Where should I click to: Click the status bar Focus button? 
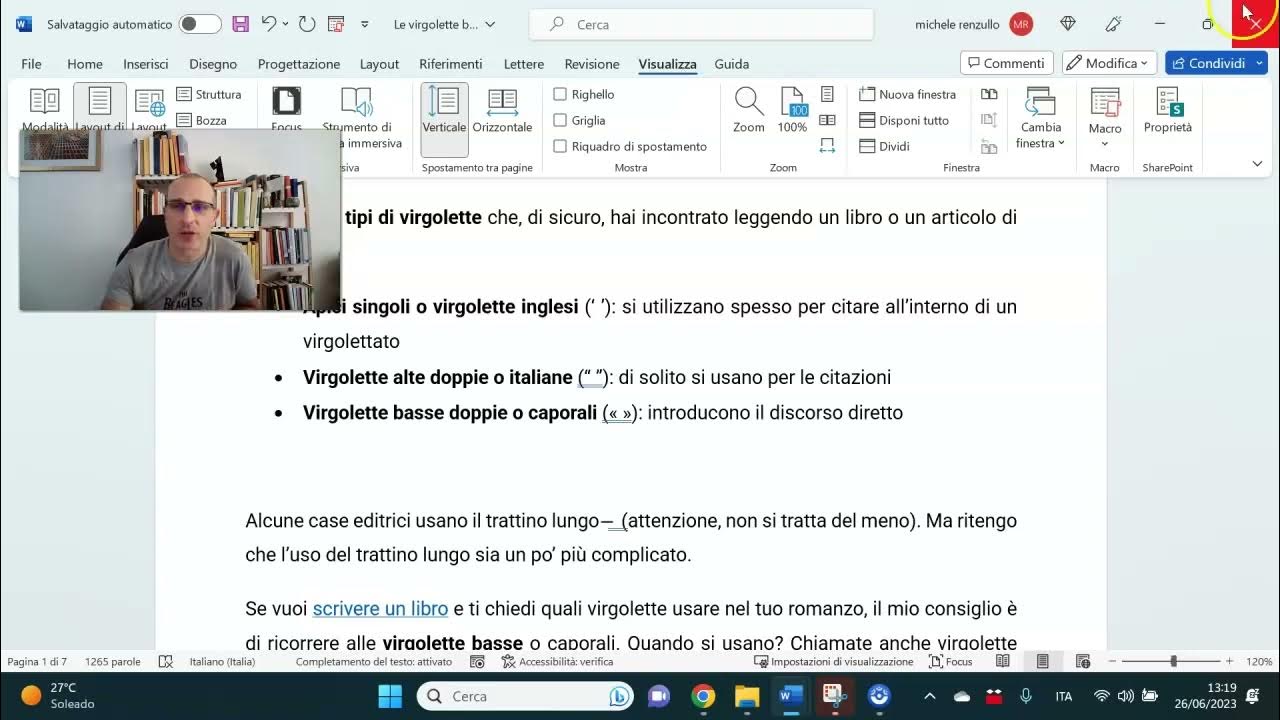(951, 661)
